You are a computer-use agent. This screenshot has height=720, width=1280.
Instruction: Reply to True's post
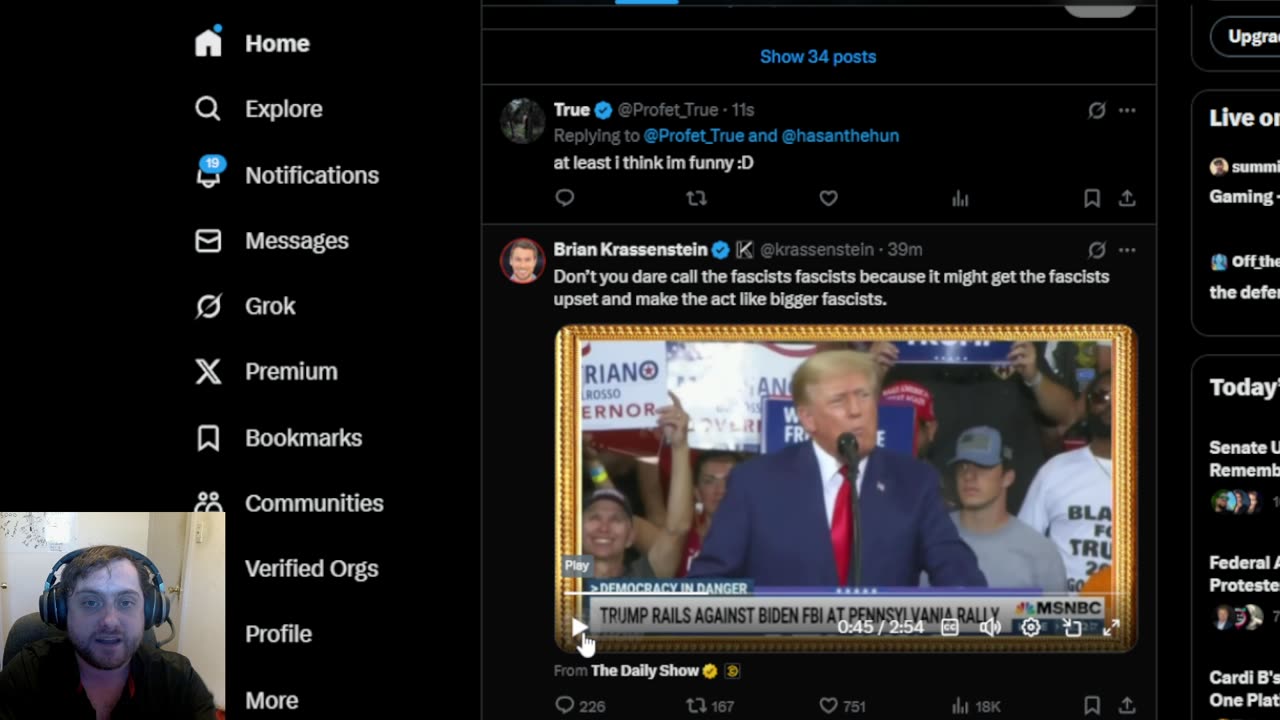565,198
